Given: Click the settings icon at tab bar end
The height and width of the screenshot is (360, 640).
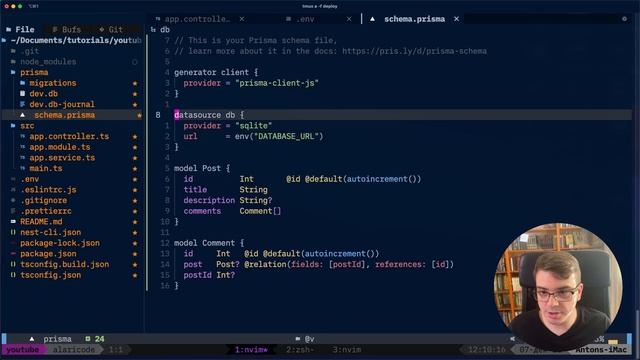Looking at the screenshot, I should tap(624, 19).
